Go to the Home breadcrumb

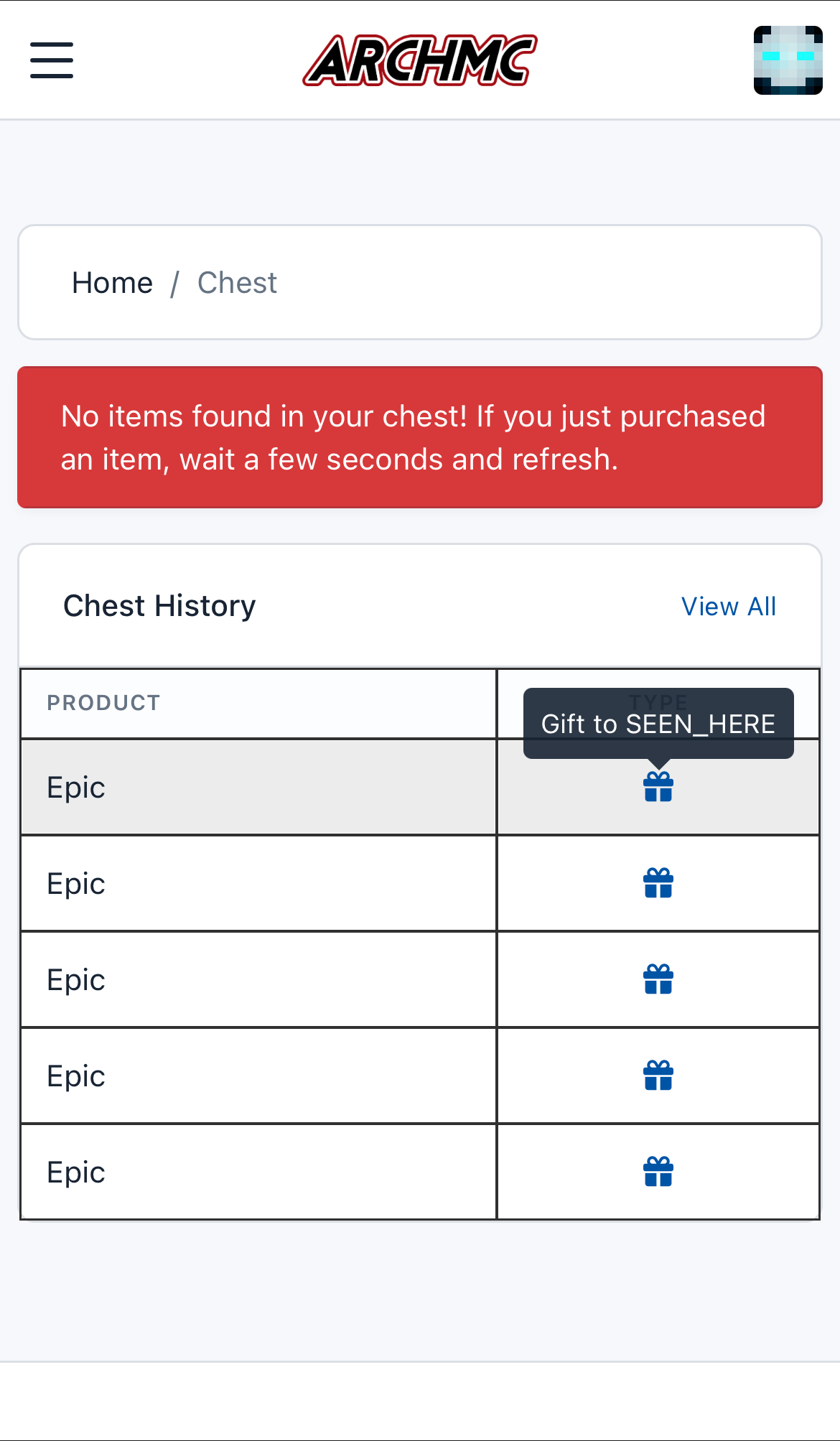click(113, 283)
